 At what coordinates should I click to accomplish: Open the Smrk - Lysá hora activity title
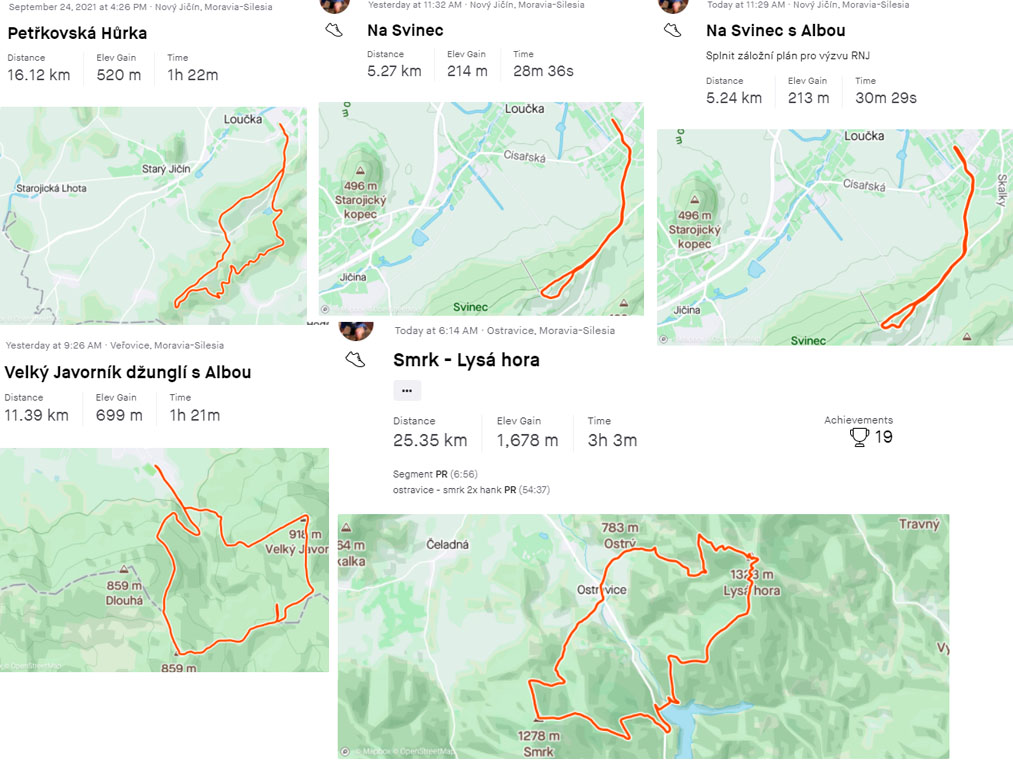tap(466, 360)
